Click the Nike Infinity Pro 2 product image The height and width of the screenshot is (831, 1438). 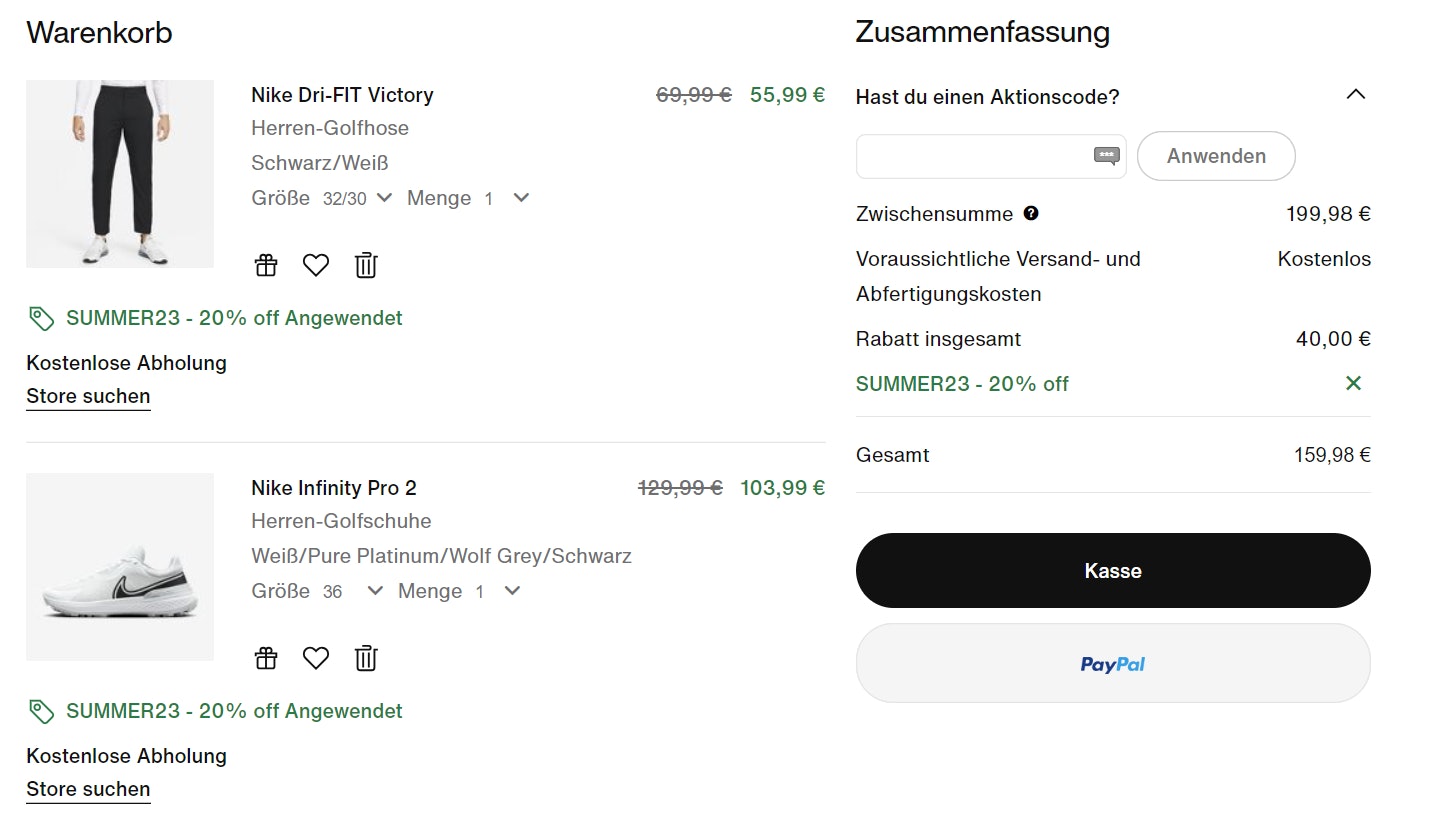[119, 567]
